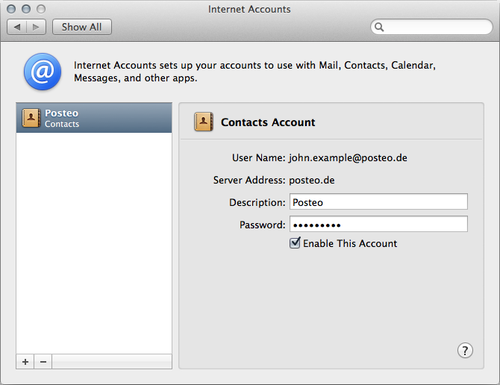
Task: Add an account with the plus button
Action: coord(25,362)
